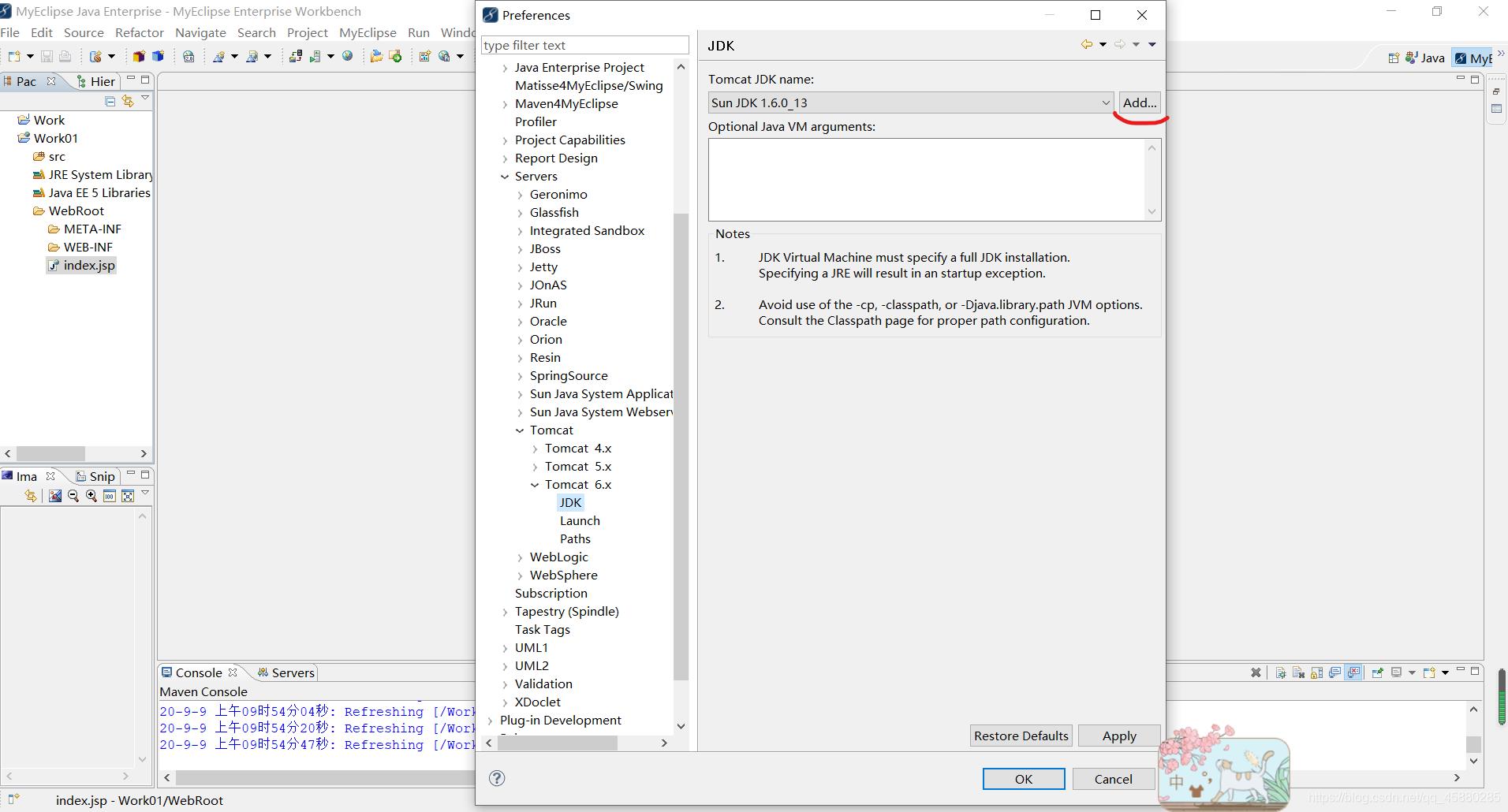Click the blue New EJB cube icon

coord(159,56)
